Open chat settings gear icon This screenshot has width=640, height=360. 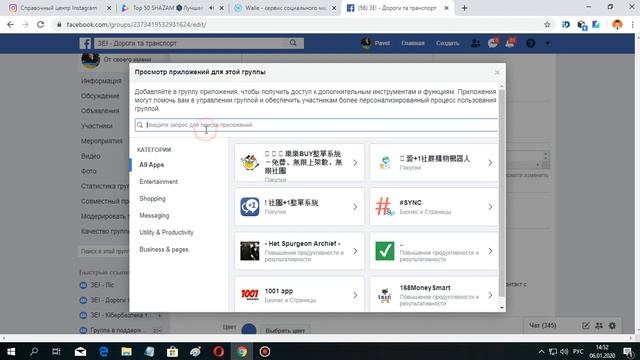tap(612, 325)
